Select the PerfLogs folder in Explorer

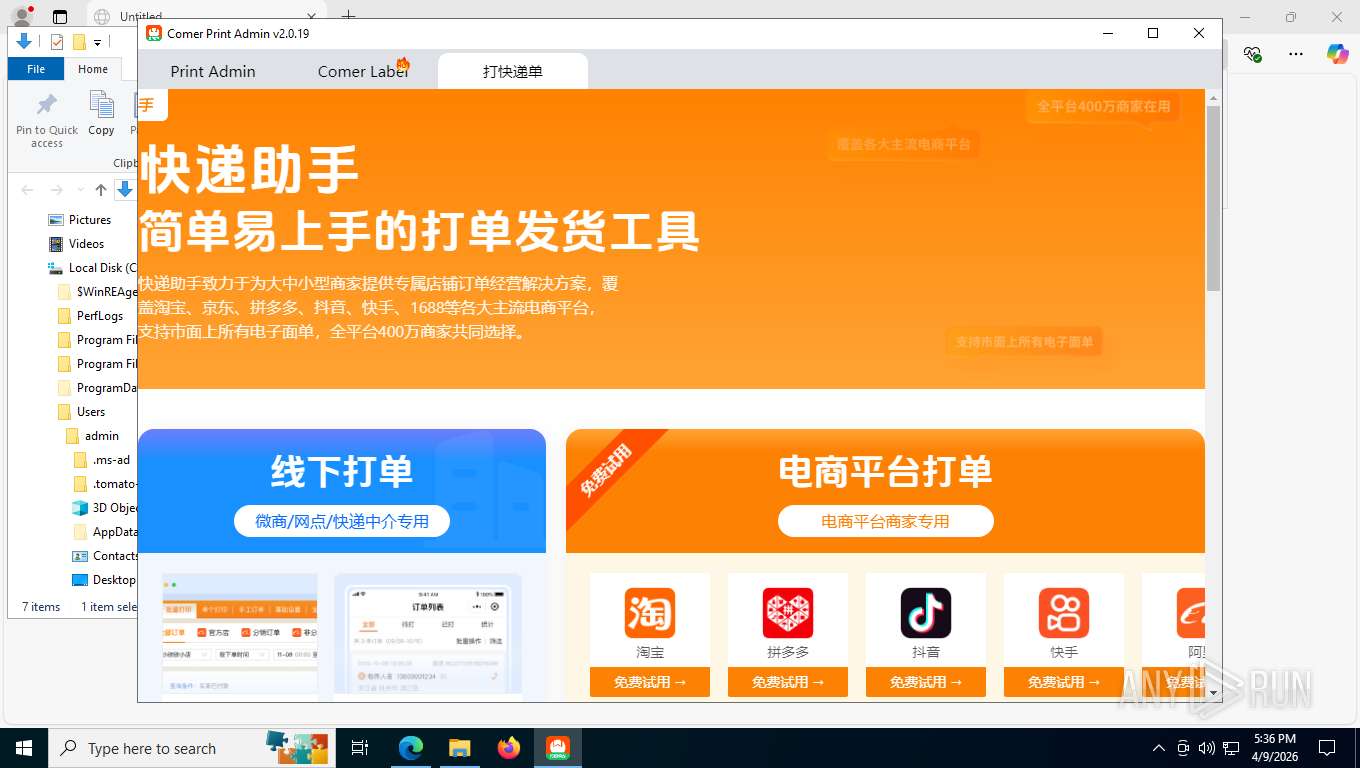pos(100,316)
